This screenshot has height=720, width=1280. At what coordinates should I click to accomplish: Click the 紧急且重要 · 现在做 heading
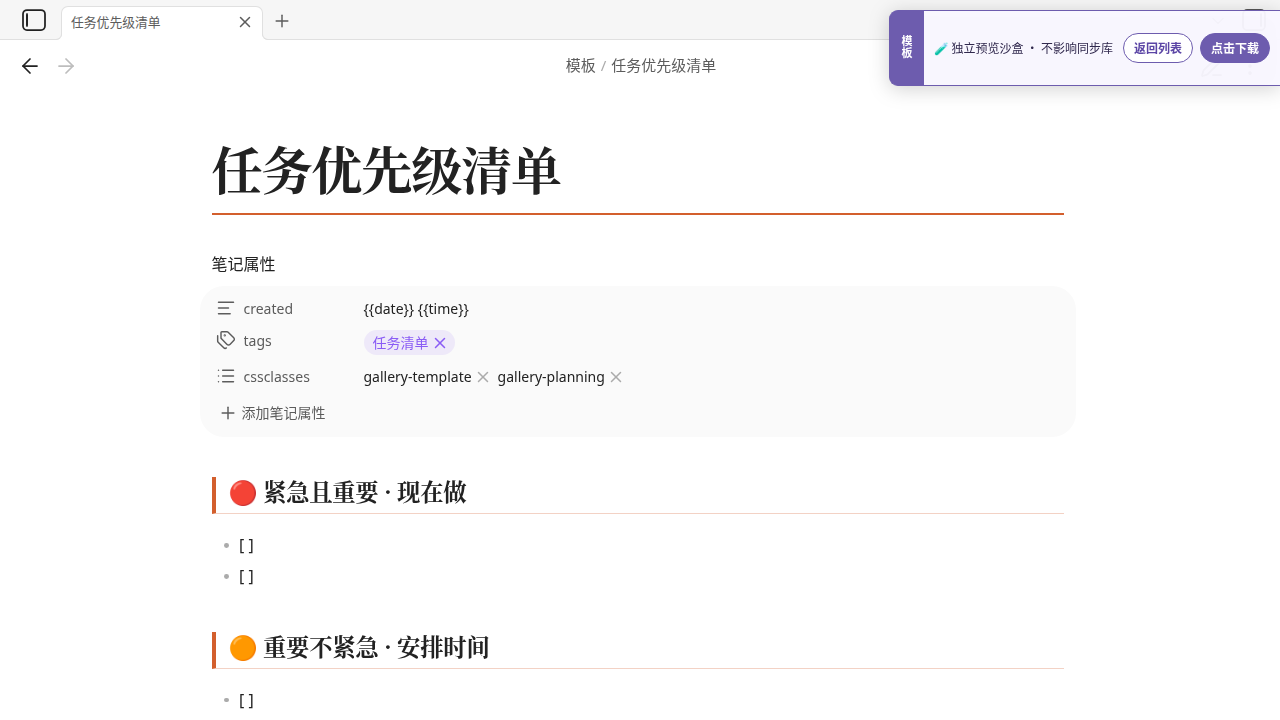(x=348, y=493)
